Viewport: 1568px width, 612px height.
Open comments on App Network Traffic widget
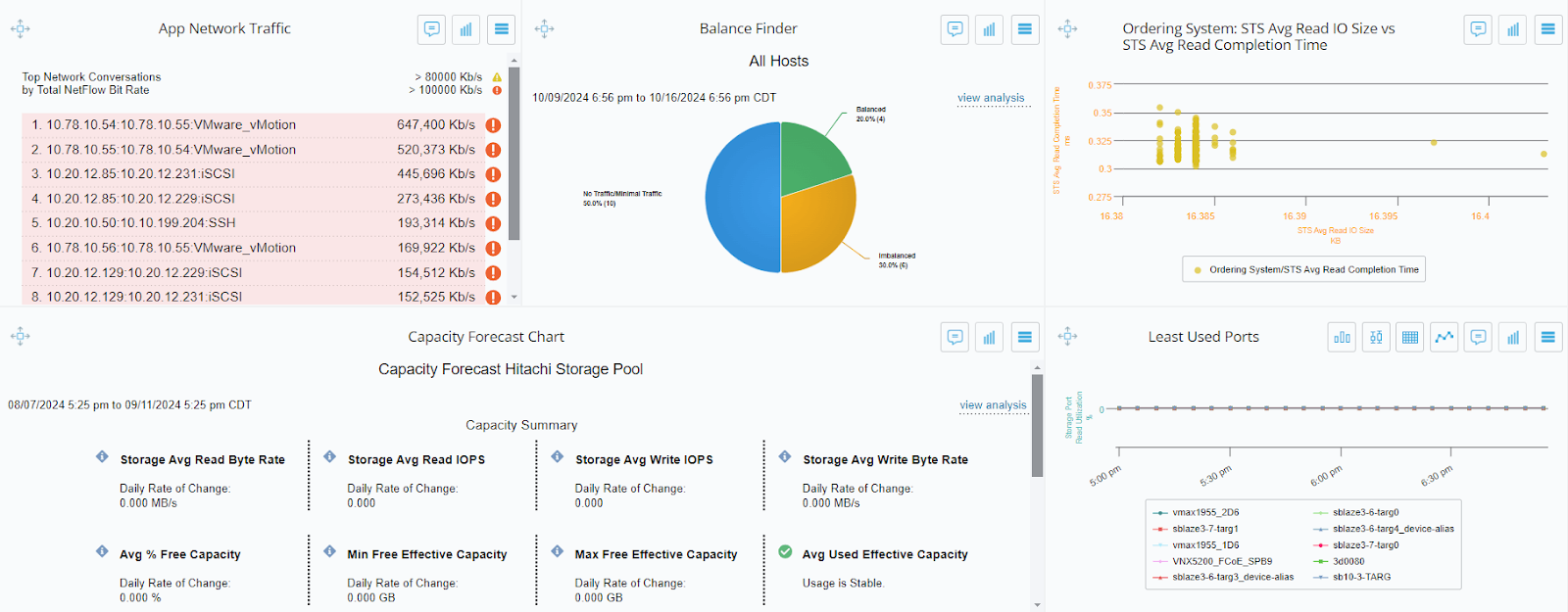[431, 29]
